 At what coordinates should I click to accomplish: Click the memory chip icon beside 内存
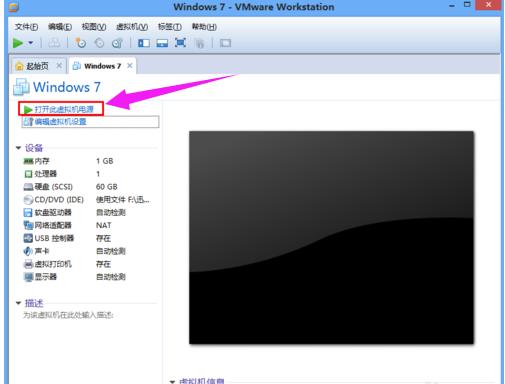tap(28, 161)
